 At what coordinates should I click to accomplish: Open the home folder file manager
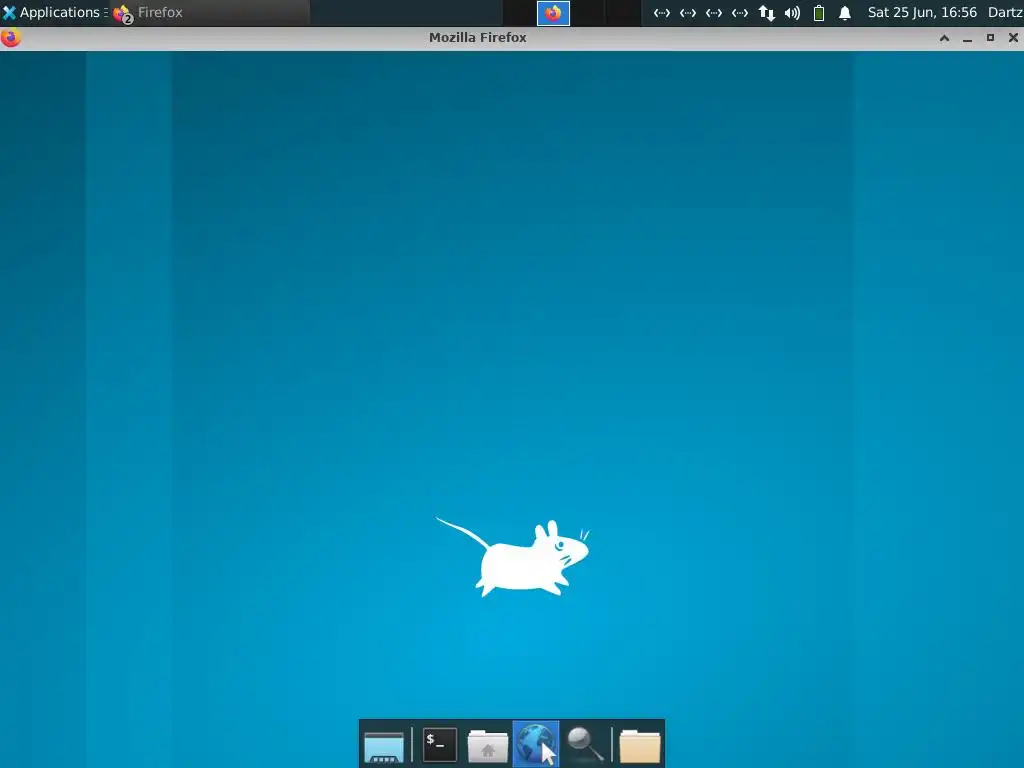click(488, 746)
